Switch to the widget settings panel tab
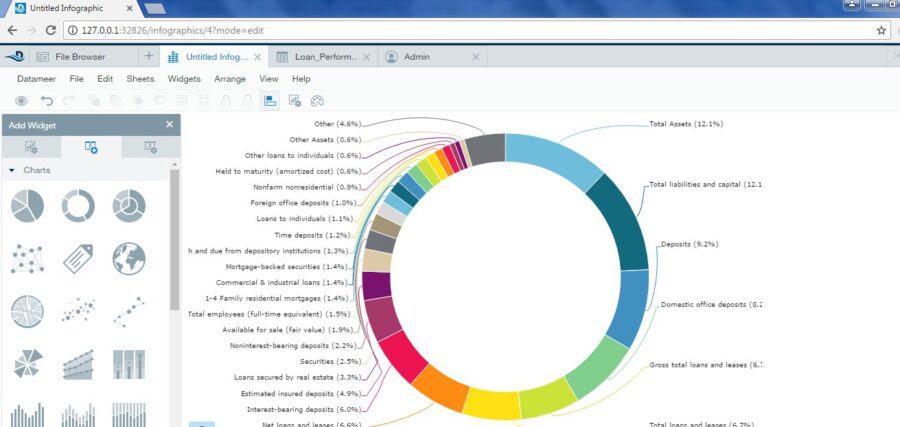The height and width of the screenshot is (427, 900). (31, 147)
